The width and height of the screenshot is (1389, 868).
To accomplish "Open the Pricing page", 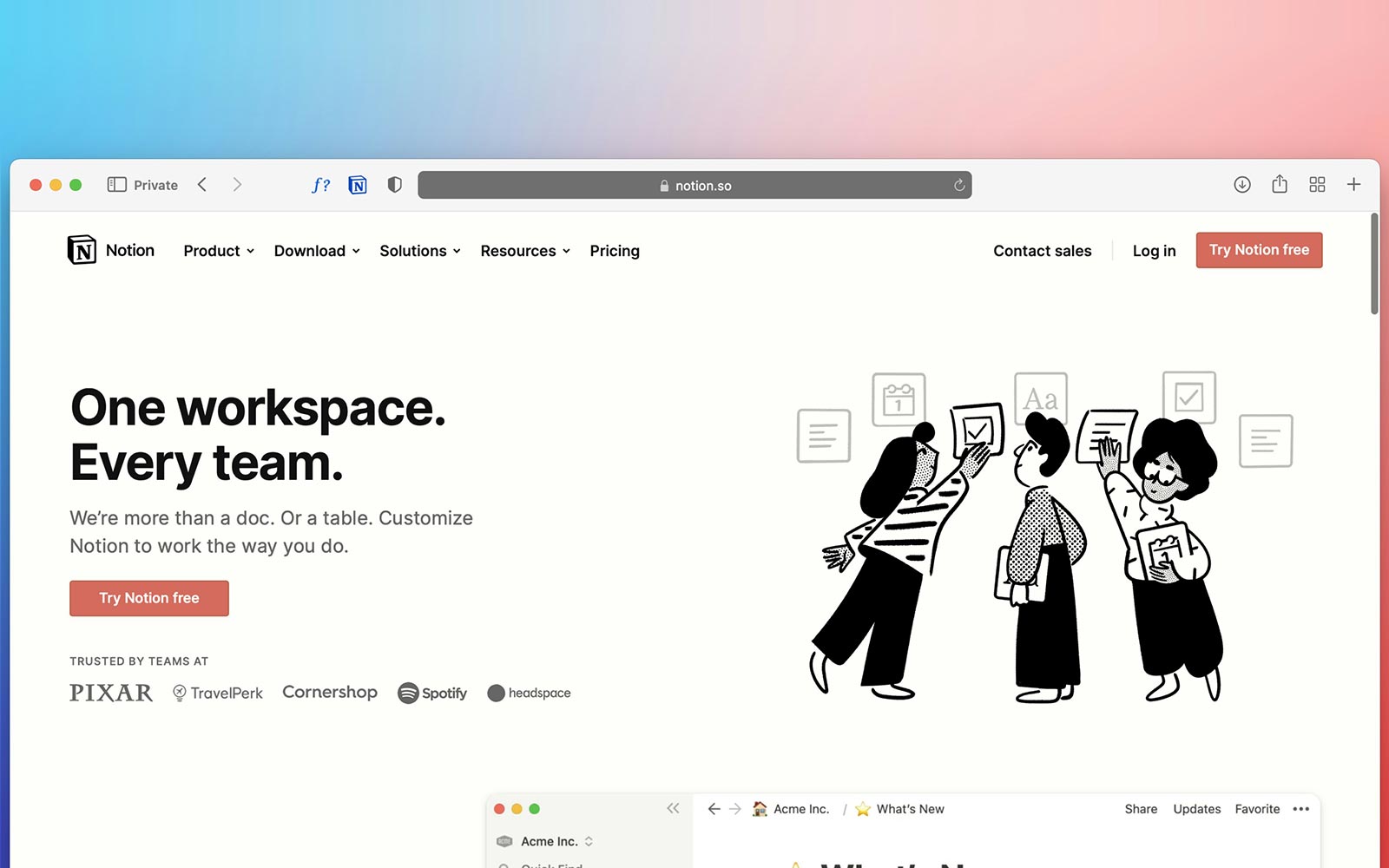I will (615, 251).
